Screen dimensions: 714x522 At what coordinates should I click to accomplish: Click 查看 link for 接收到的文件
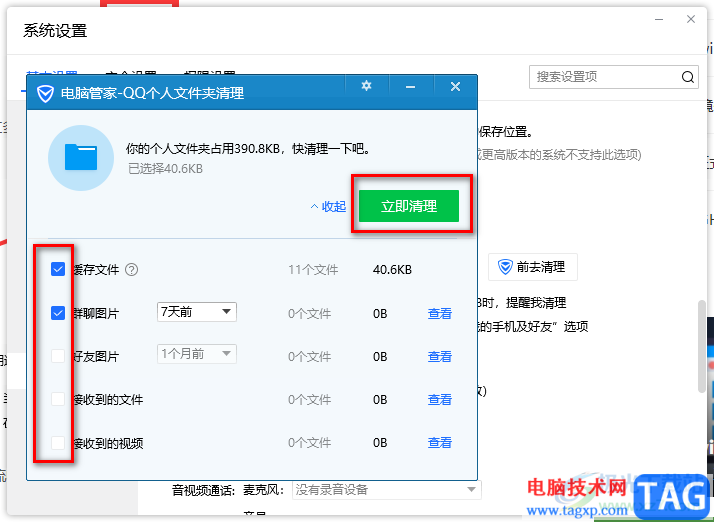click(439, 399)
